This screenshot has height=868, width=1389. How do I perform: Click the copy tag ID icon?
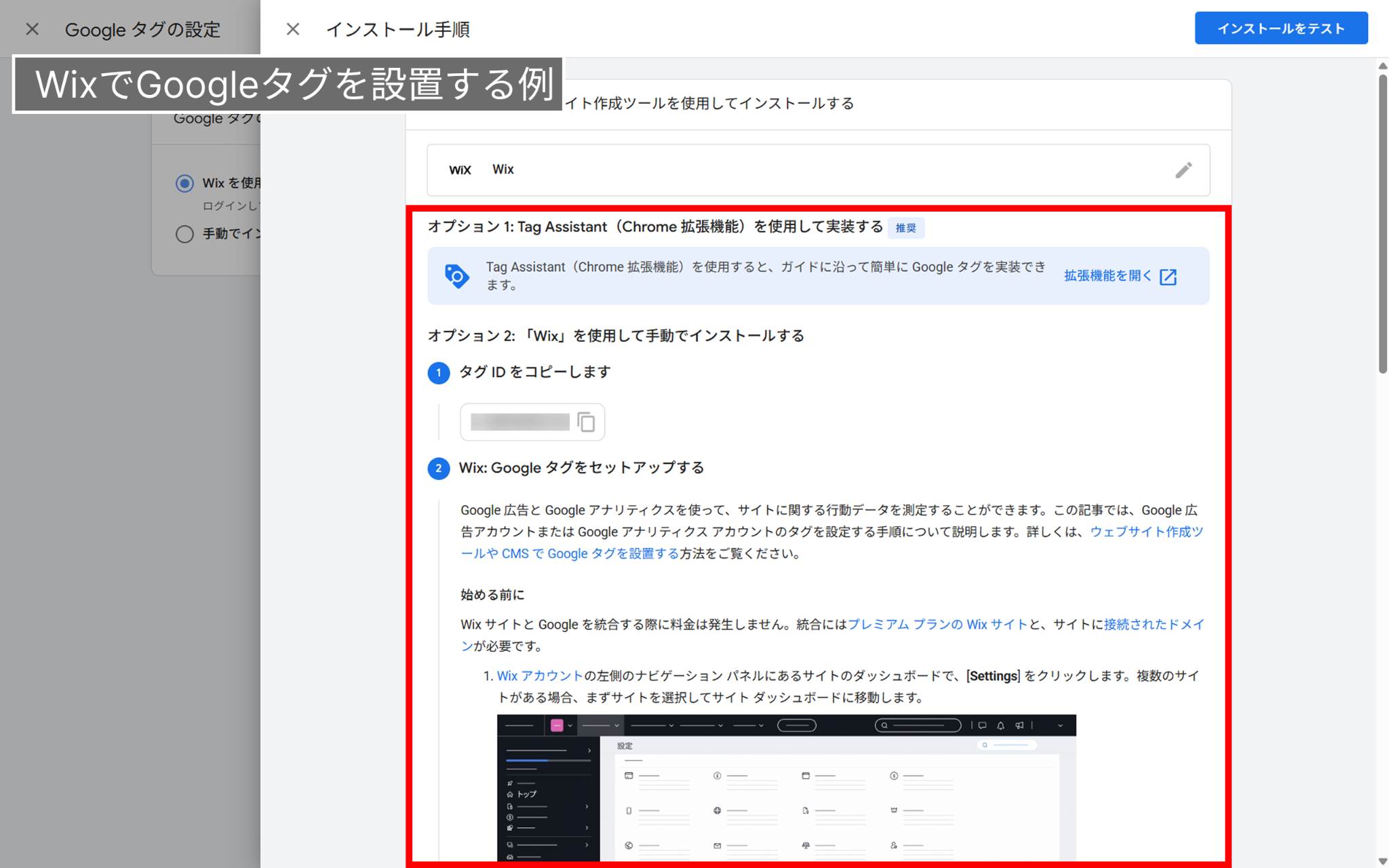586,422
